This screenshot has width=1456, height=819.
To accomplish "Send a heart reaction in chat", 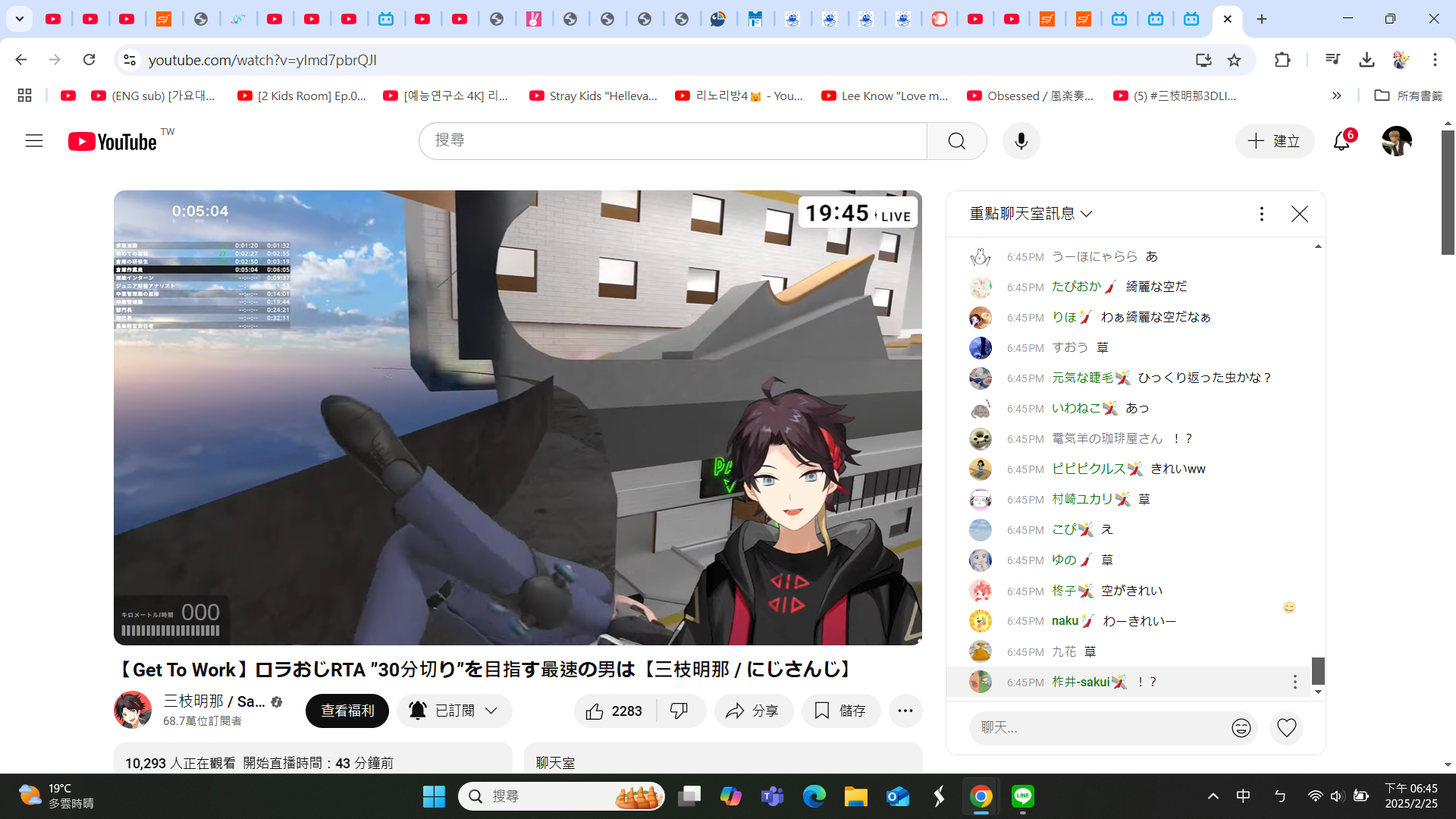I will [x=1287, y=728].
